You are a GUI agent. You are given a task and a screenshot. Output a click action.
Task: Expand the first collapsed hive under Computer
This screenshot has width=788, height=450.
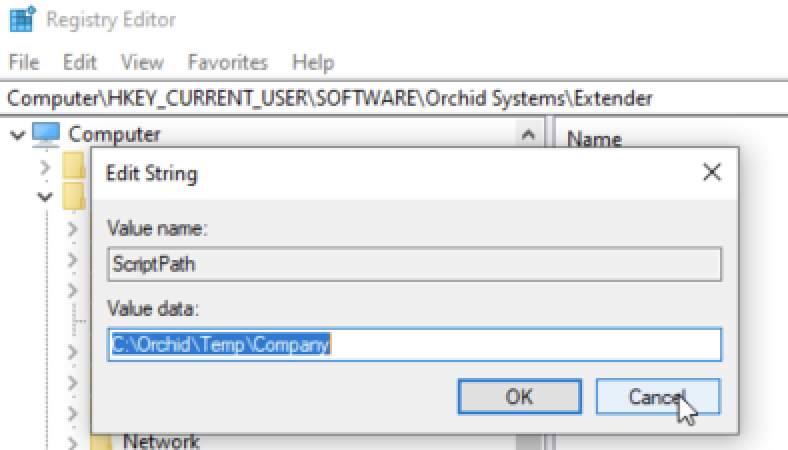(x=45, y=165)
